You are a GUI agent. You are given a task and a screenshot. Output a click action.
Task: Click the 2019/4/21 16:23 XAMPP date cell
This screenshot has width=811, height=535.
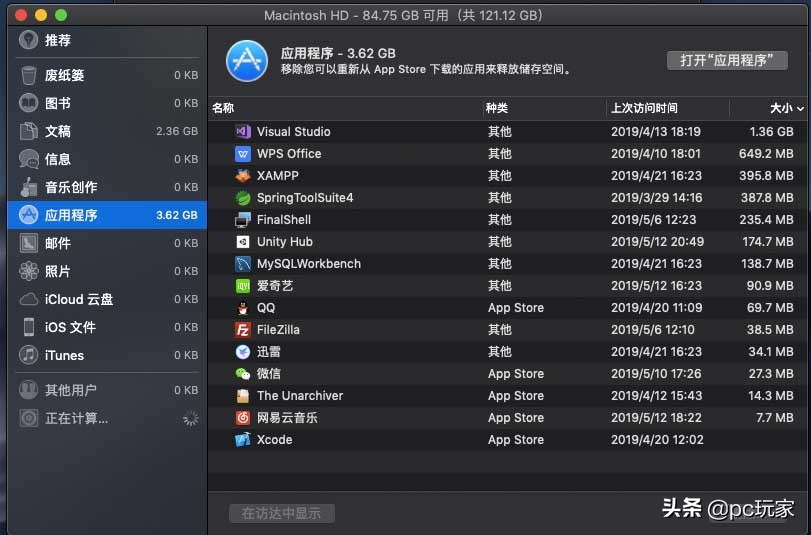pos(656,175)
